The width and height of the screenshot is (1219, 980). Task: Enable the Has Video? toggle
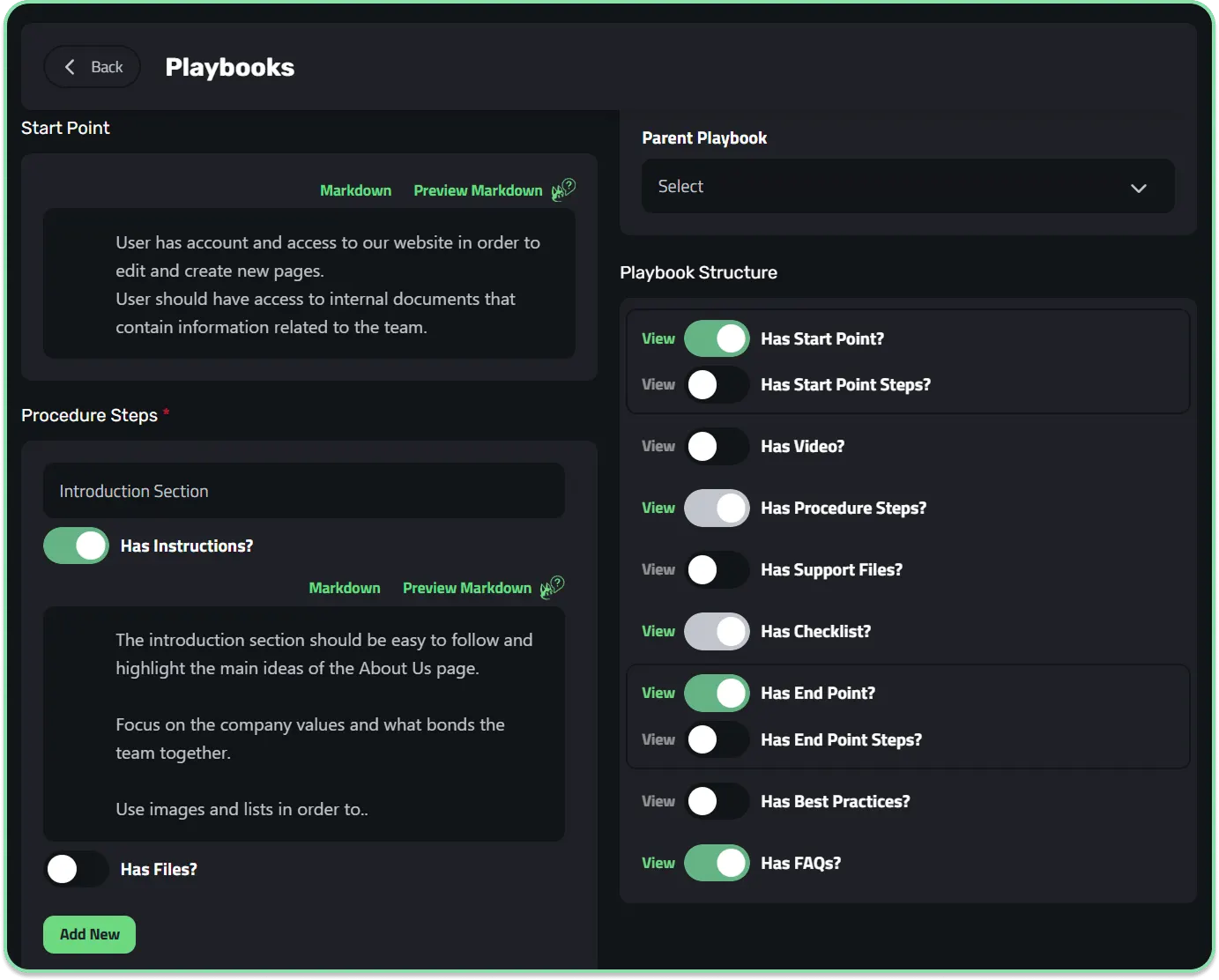click(717, 446)
